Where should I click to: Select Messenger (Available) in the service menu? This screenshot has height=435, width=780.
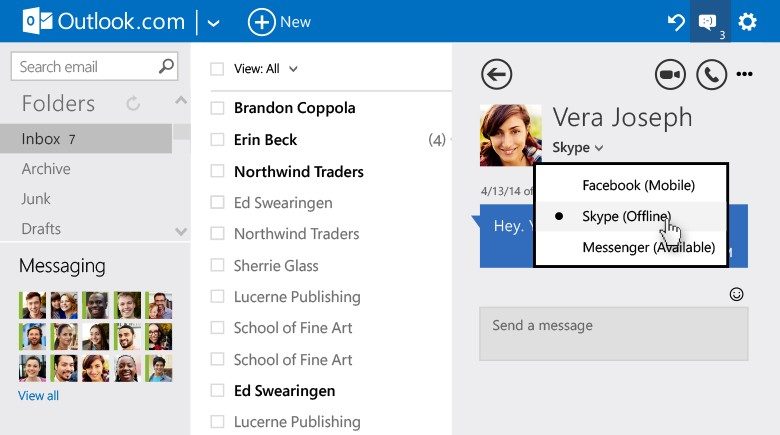point(648,248)
